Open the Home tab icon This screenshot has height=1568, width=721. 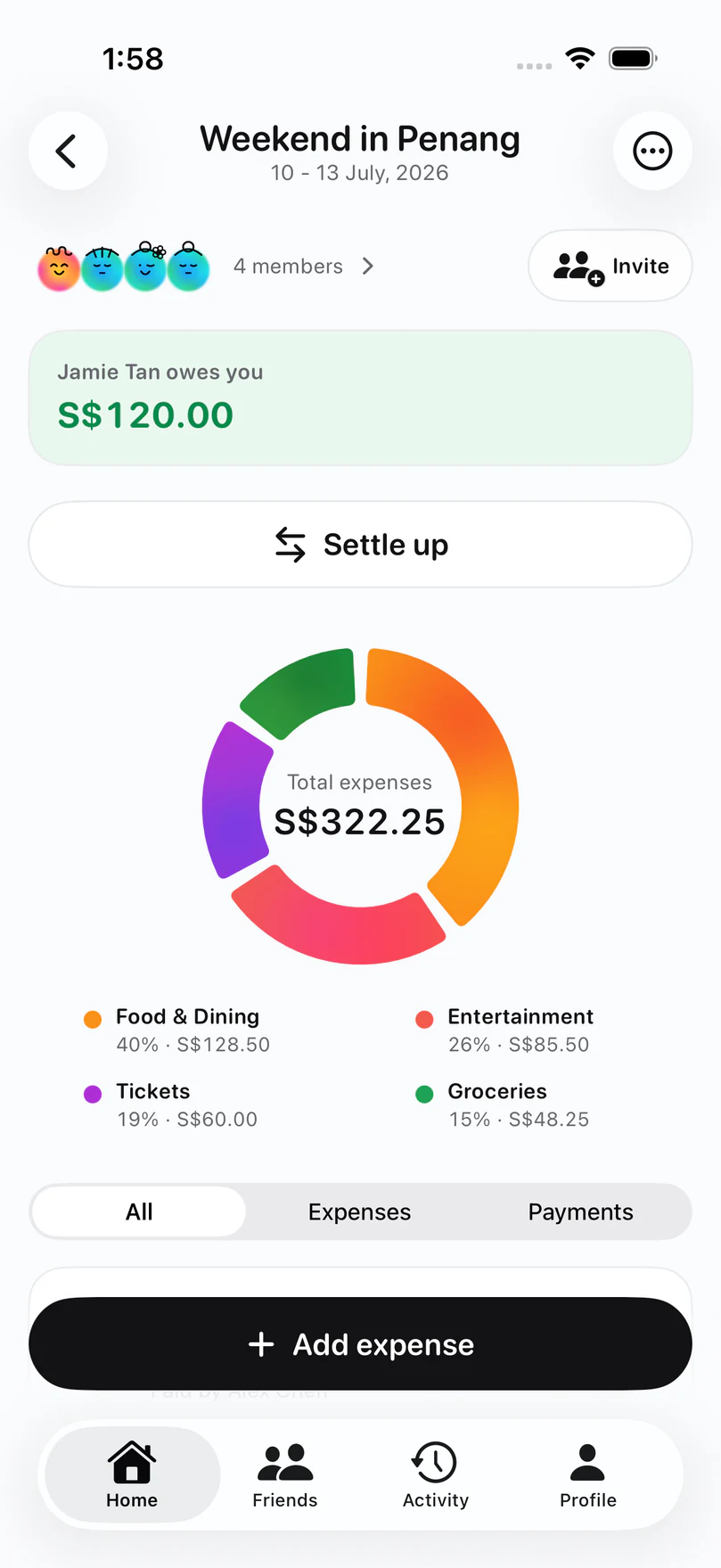(x=132, y=1462)
